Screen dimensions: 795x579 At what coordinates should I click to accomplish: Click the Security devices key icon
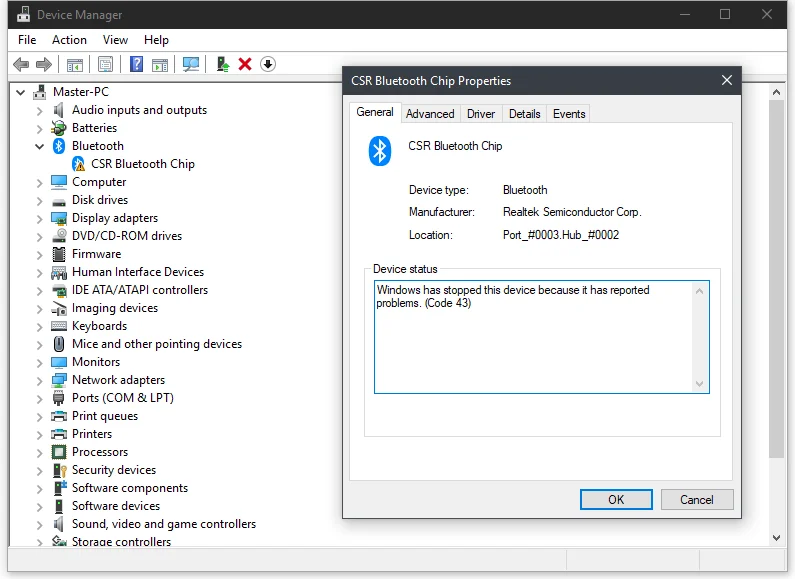(x=59, y=470)
